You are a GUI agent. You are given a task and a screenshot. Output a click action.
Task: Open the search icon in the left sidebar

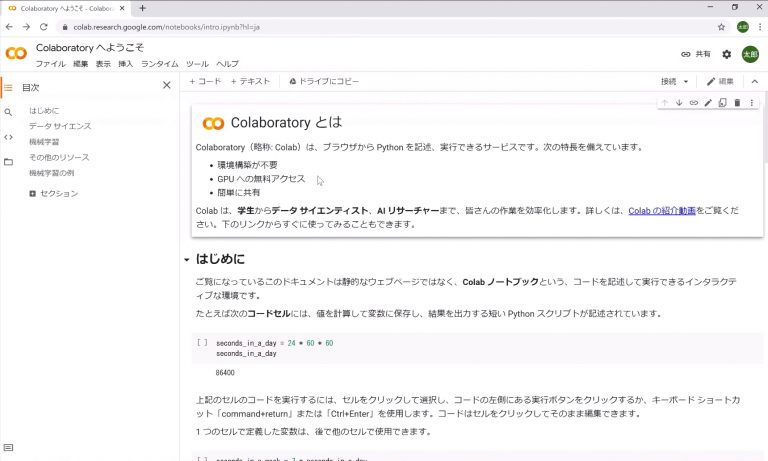coord(8,112)
